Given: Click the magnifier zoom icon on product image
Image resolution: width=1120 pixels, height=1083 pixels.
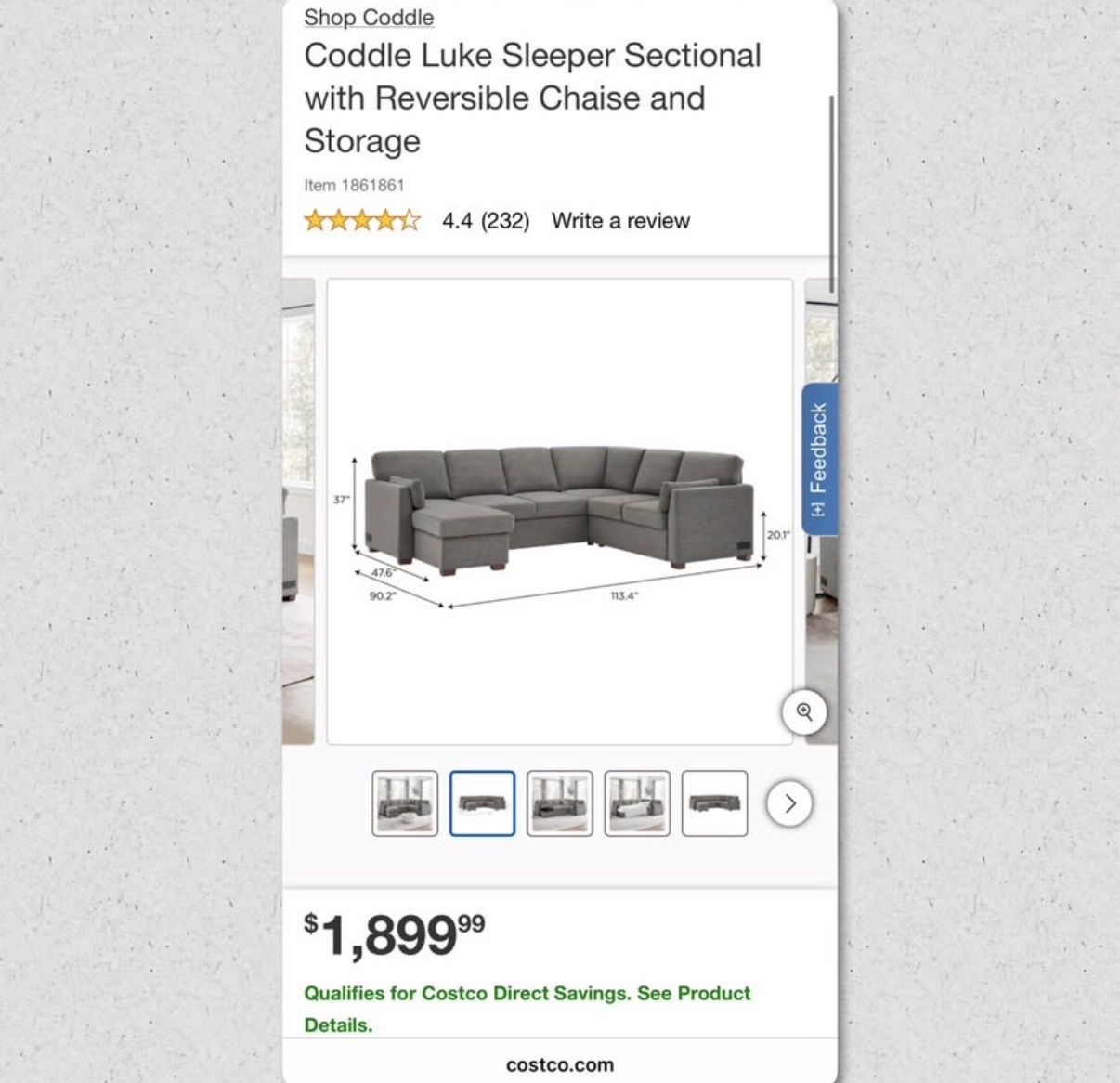Looking at the screenshot, I should coord(804,712).
